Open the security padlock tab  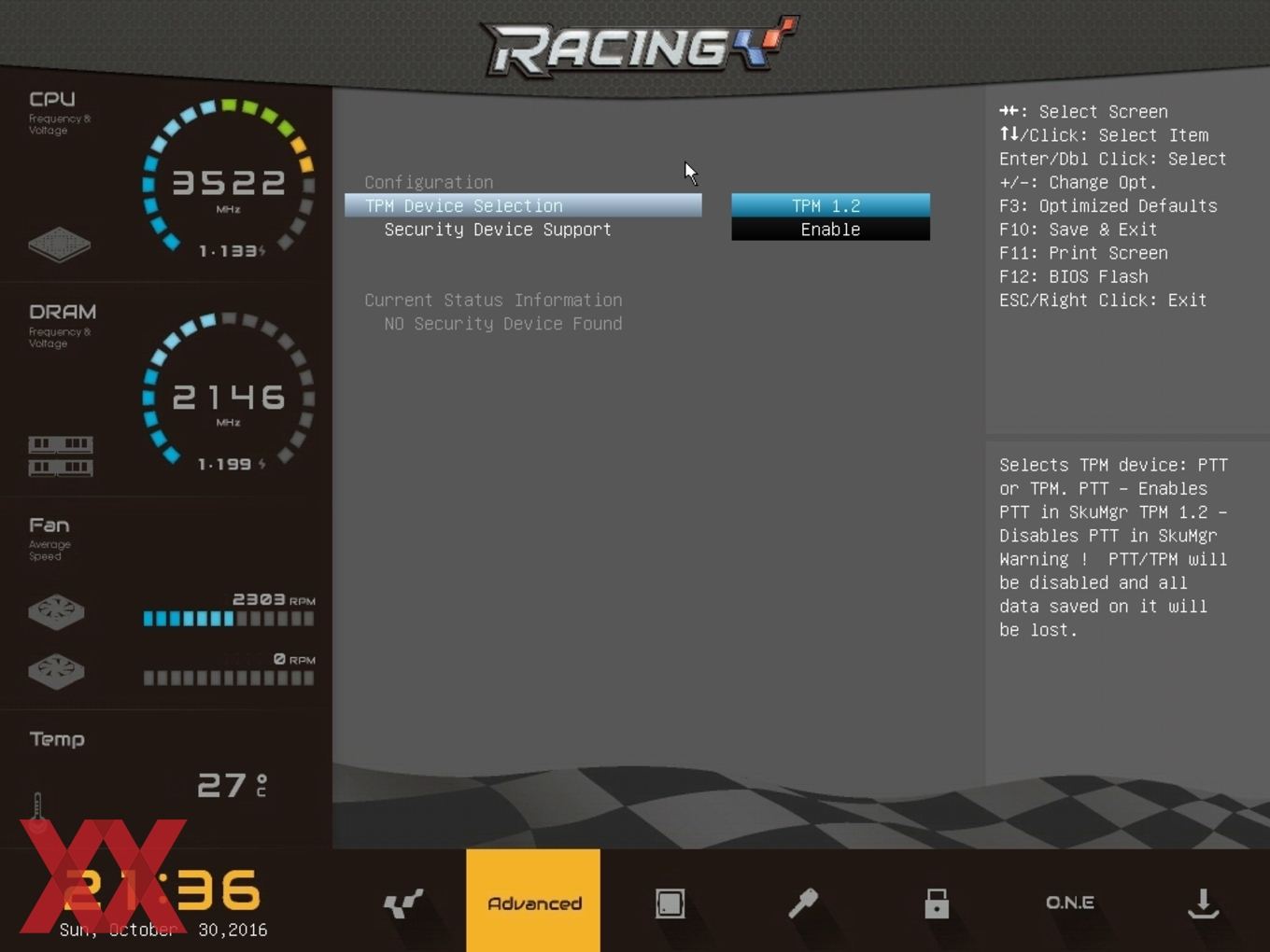(x=937, y=903)
